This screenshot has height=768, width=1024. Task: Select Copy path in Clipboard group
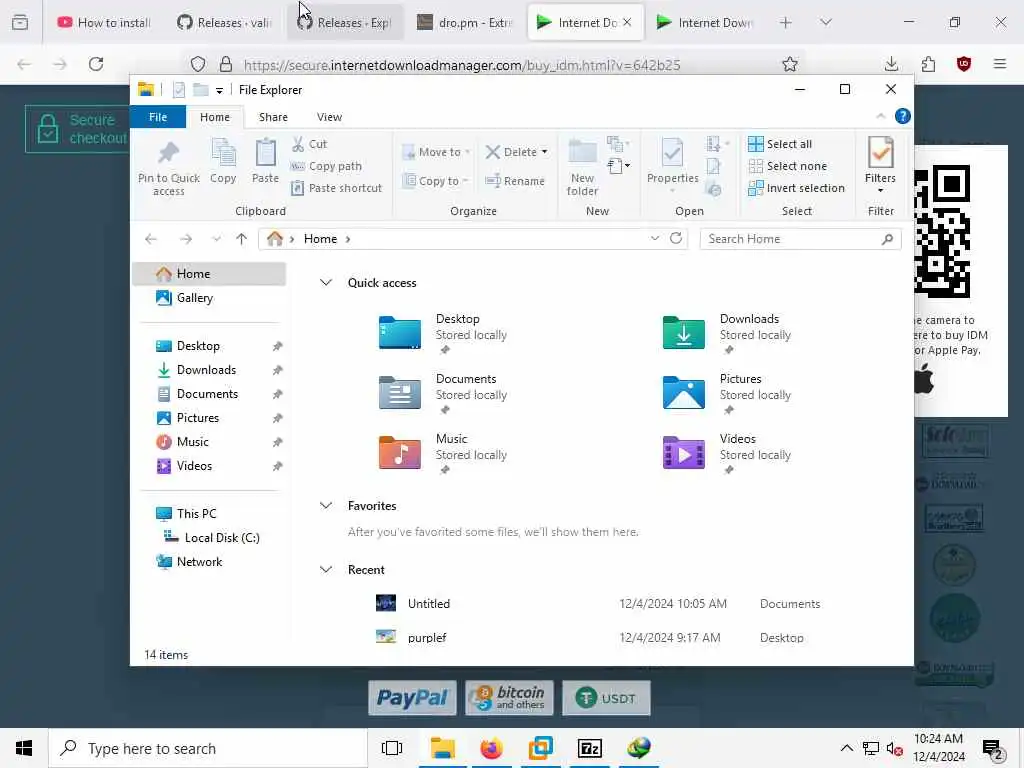point(326,166)
